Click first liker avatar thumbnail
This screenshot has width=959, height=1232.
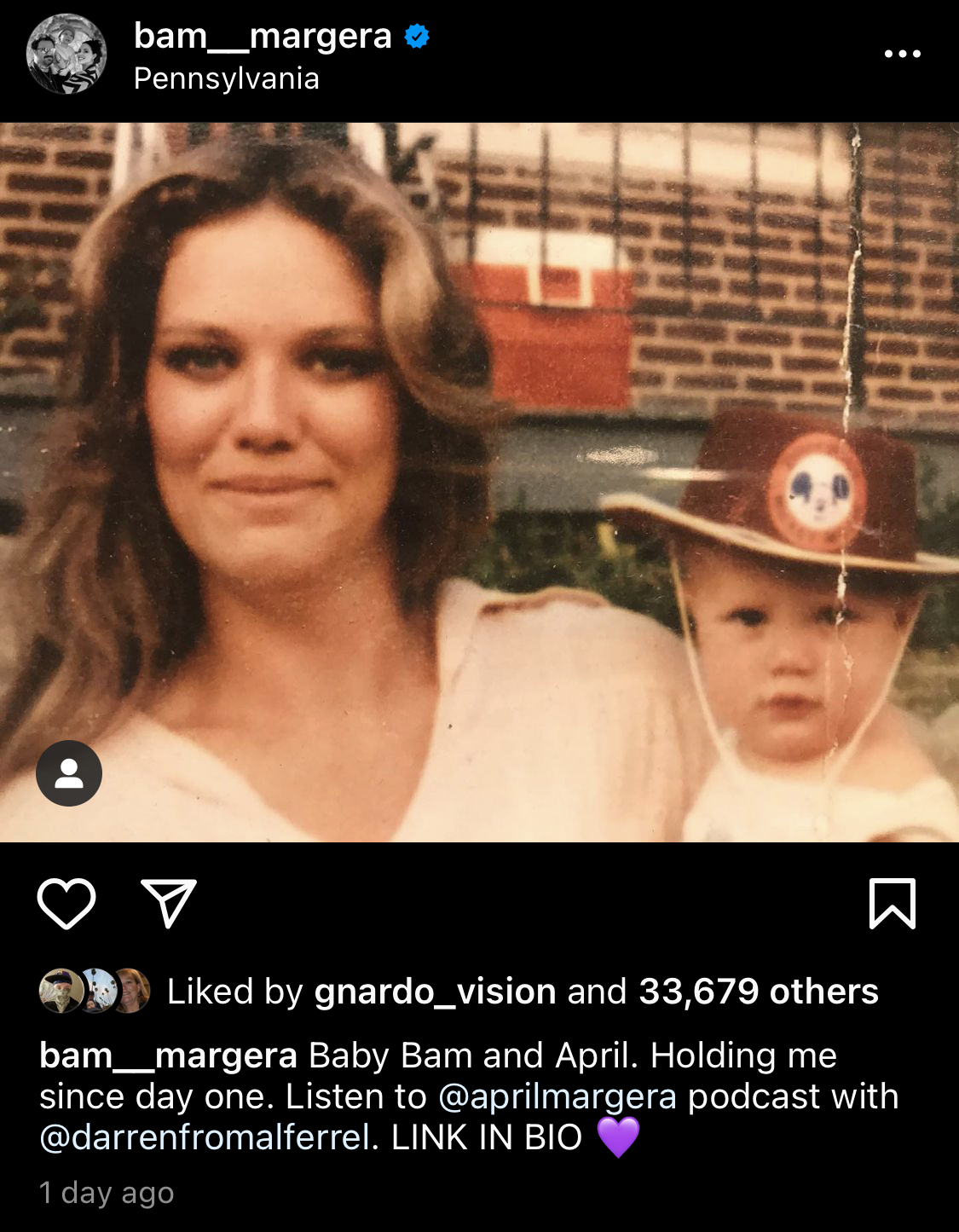(x=61, y=991)
